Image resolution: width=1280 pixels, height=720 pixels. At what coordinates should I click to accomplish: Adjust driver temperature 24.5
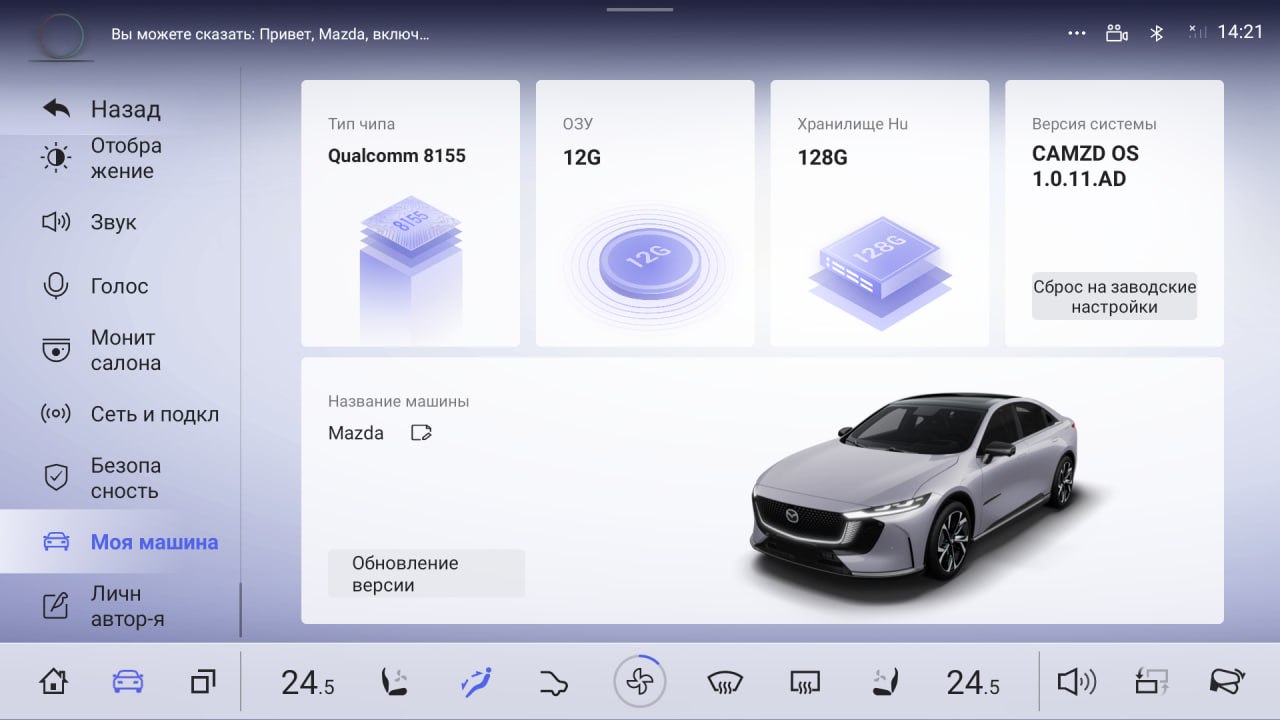tap(308, 682)
